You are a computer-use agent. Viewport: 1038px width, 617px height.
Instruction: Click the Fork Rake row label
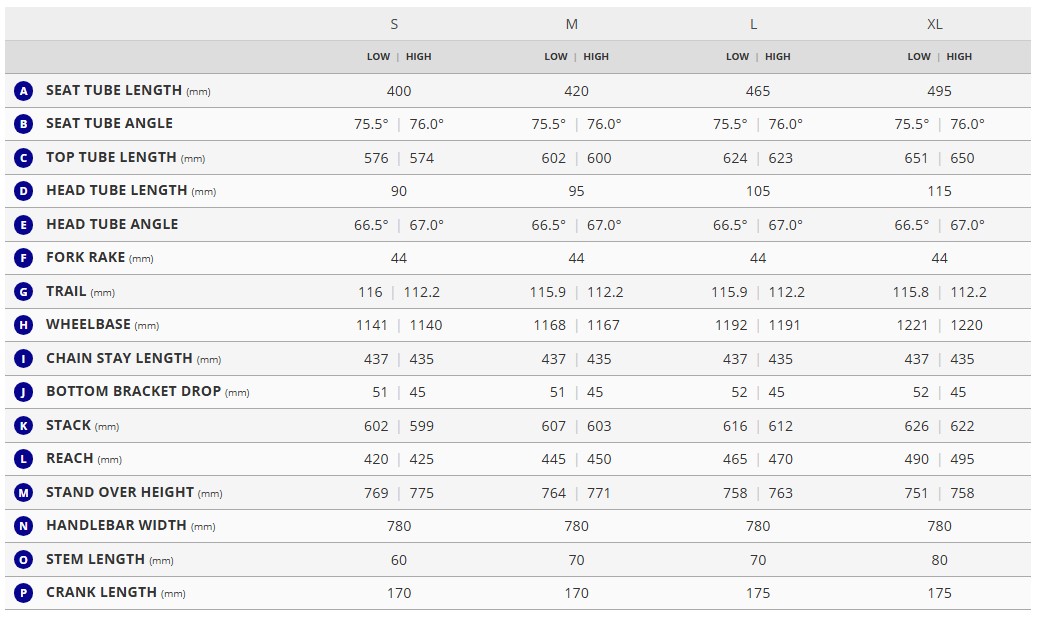pyautogui.click(x=99, y=258)
